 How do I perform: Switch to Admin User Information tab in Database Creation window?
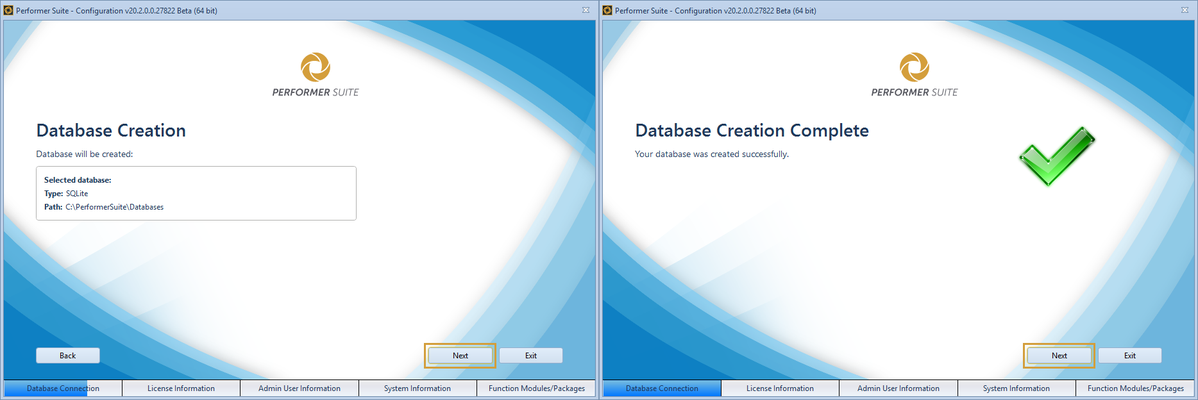[x=299, y=388]
